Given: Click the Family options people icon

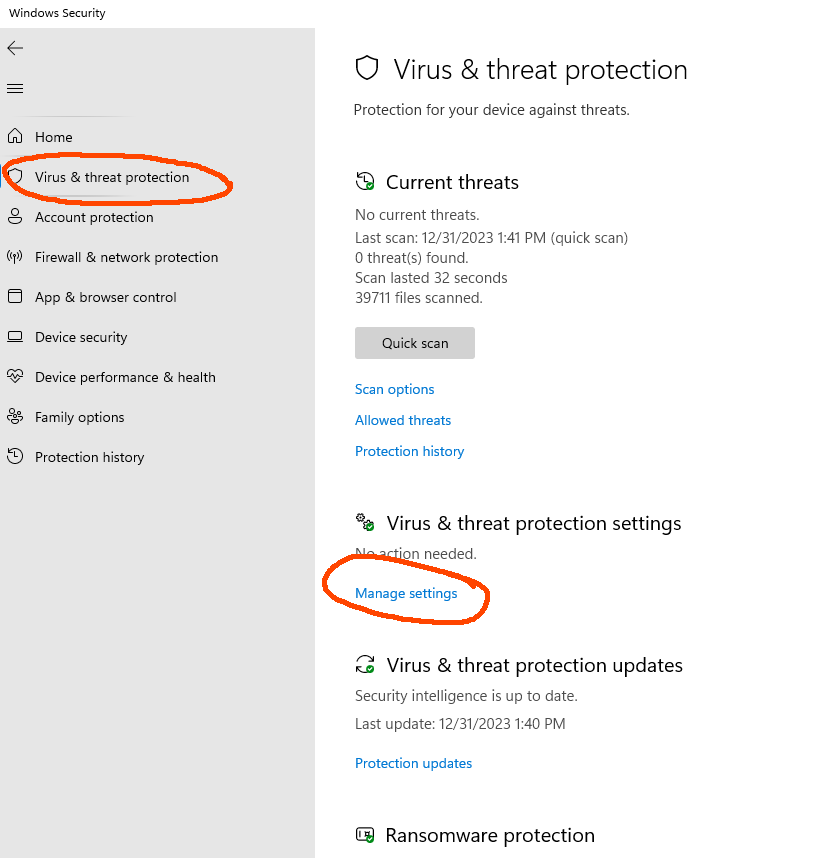Looking at the screenshot, I should 15,416.
